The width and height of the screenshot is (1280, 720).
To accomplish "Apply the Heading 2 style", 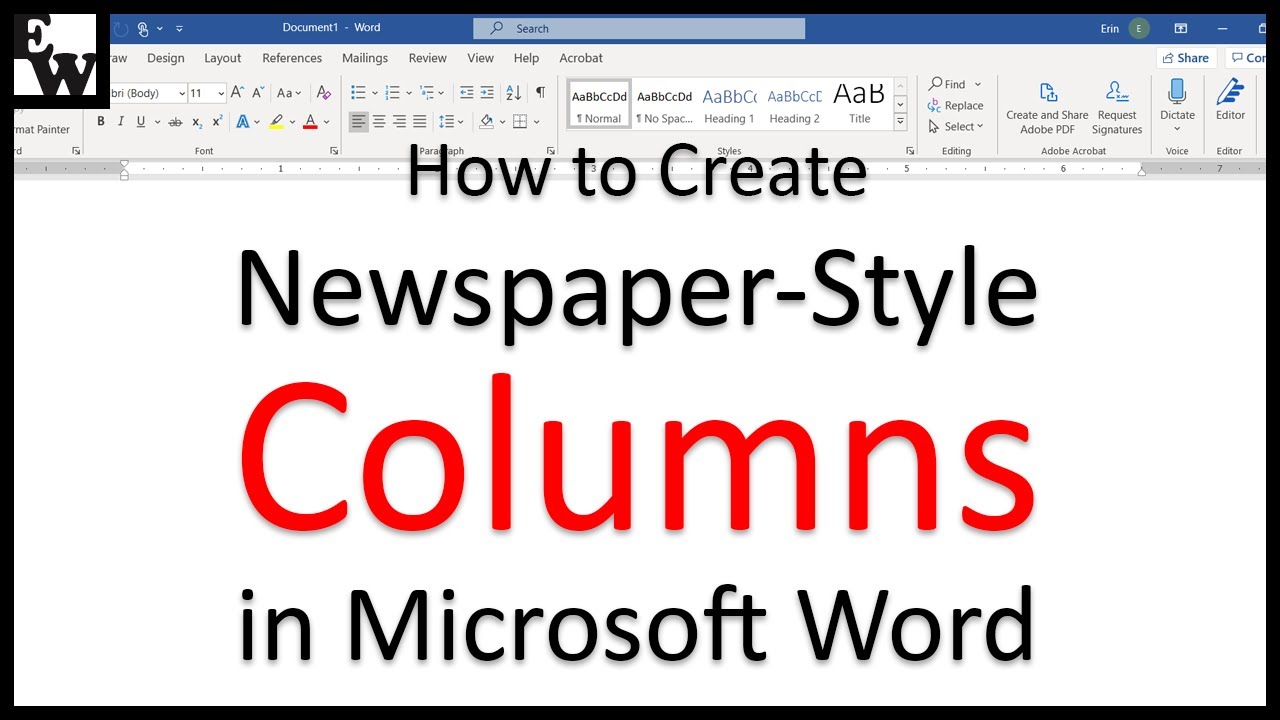I will coord(794,105).
